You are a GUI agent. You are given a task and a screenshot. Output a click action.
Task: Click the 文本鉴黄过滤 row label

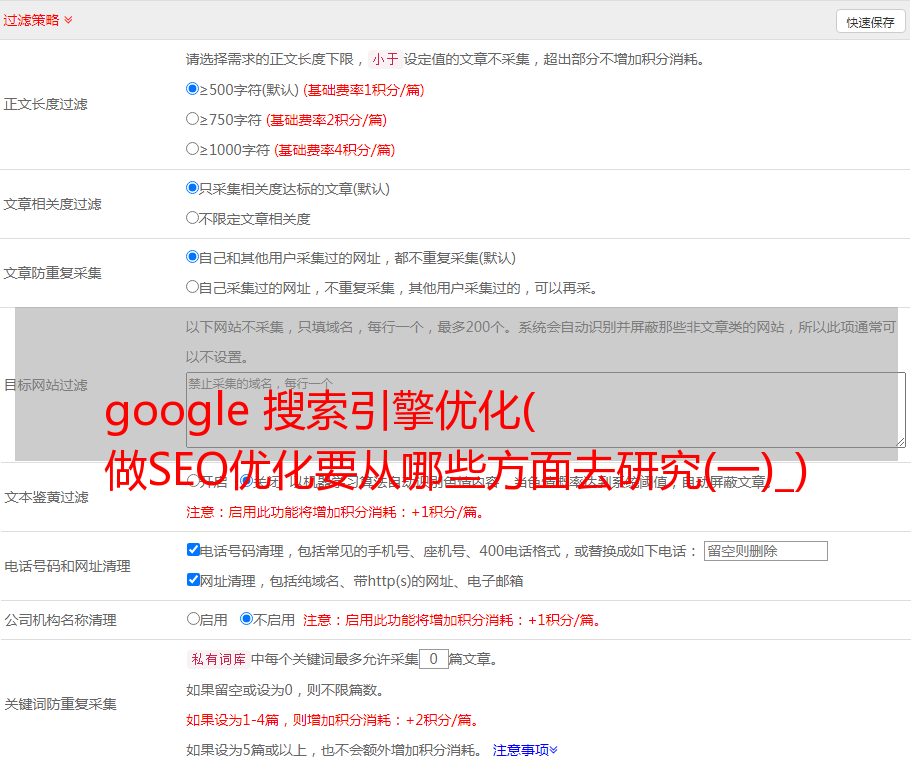[46, 497]
